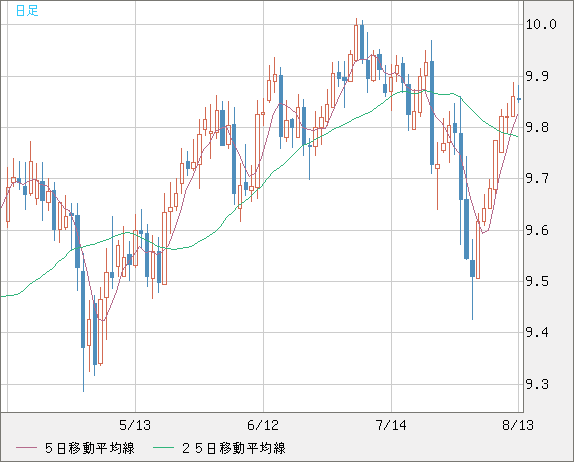The height and width of the screenshot is (462, 574).
Task: Select the 10.0 price axis label
Action: point(541,25)
